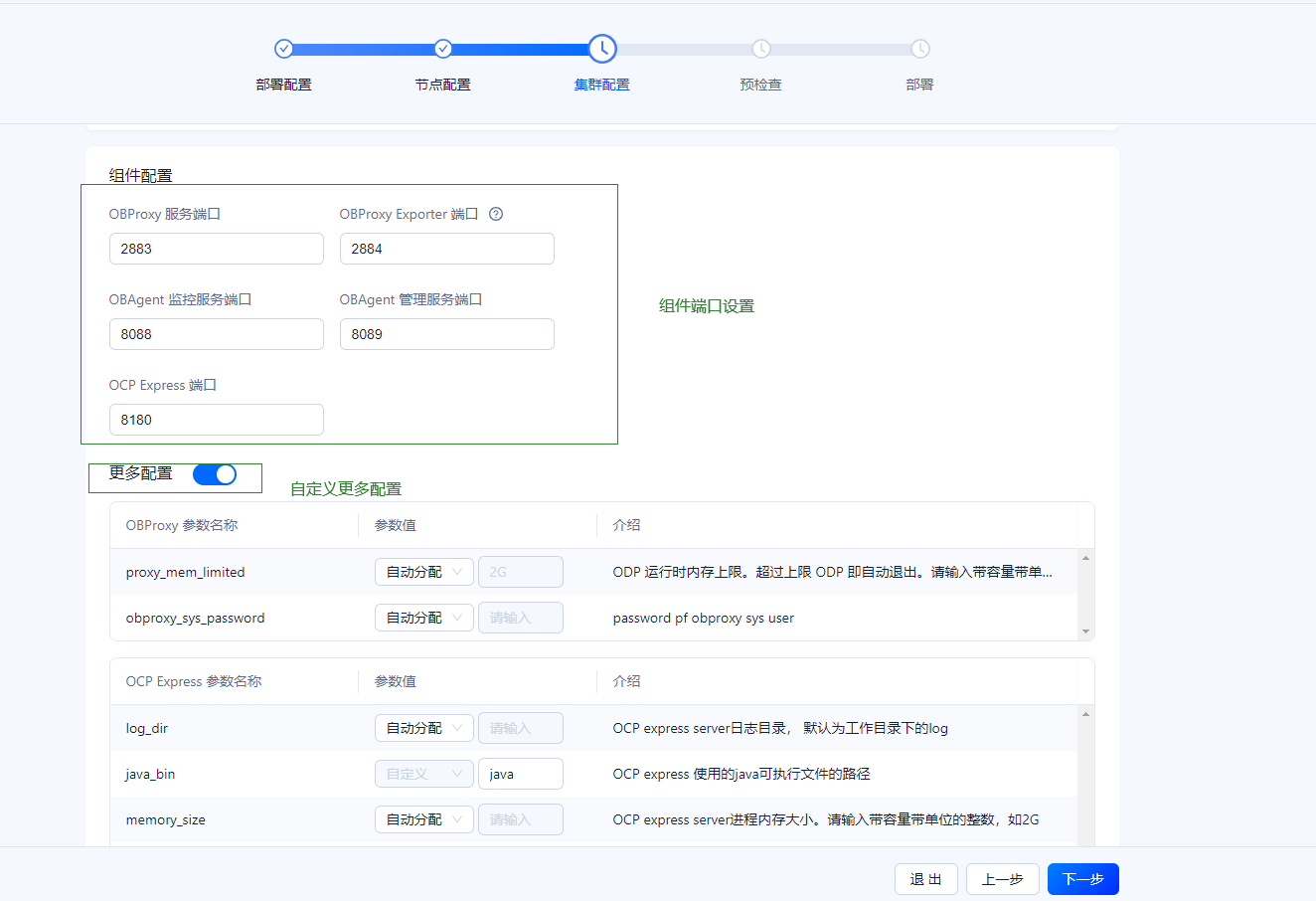1316x901 pixels.
Task: Open obproxy_sys_password 自动分配 dropdown
Action: click(424, 618)
